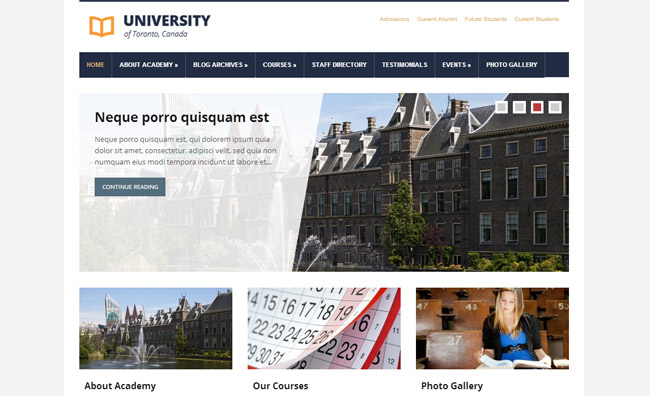
Task: Open the Photo Gallery student thumbnail
Action: pos(492,328)
